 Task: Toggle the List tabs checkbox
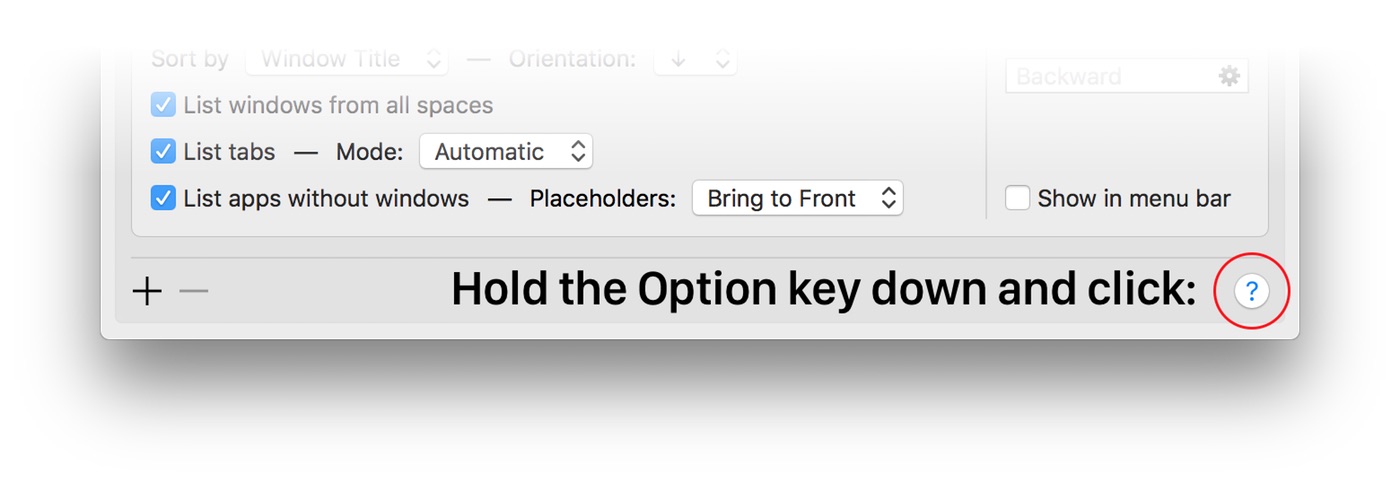(163, 152)
